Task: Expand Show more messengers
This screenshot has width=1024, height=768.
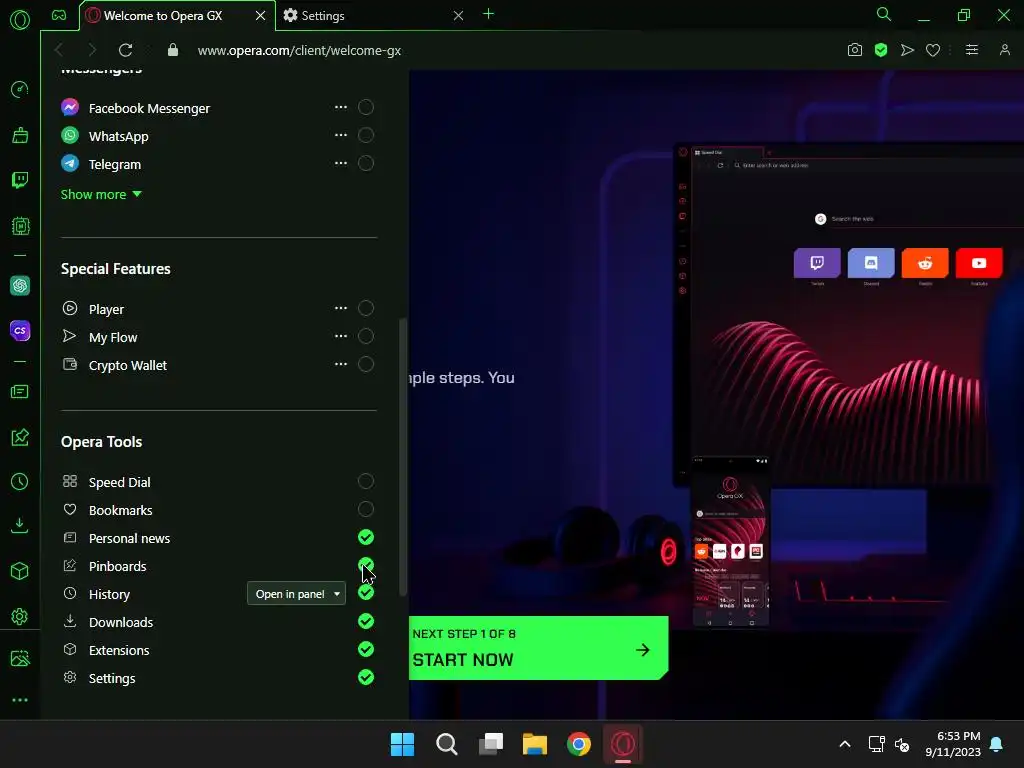Action: click(x=101, y=195)
